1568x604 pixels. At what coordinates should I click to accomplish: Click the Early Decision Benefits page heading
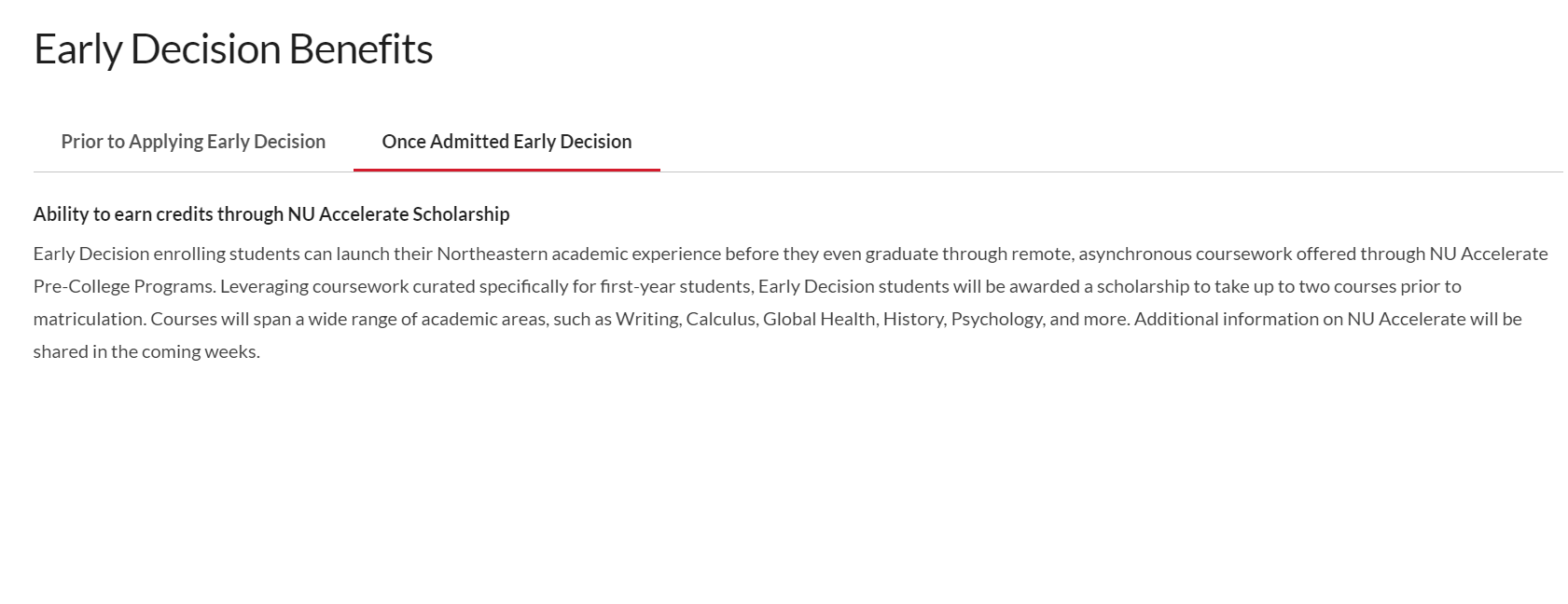point(233,49)
